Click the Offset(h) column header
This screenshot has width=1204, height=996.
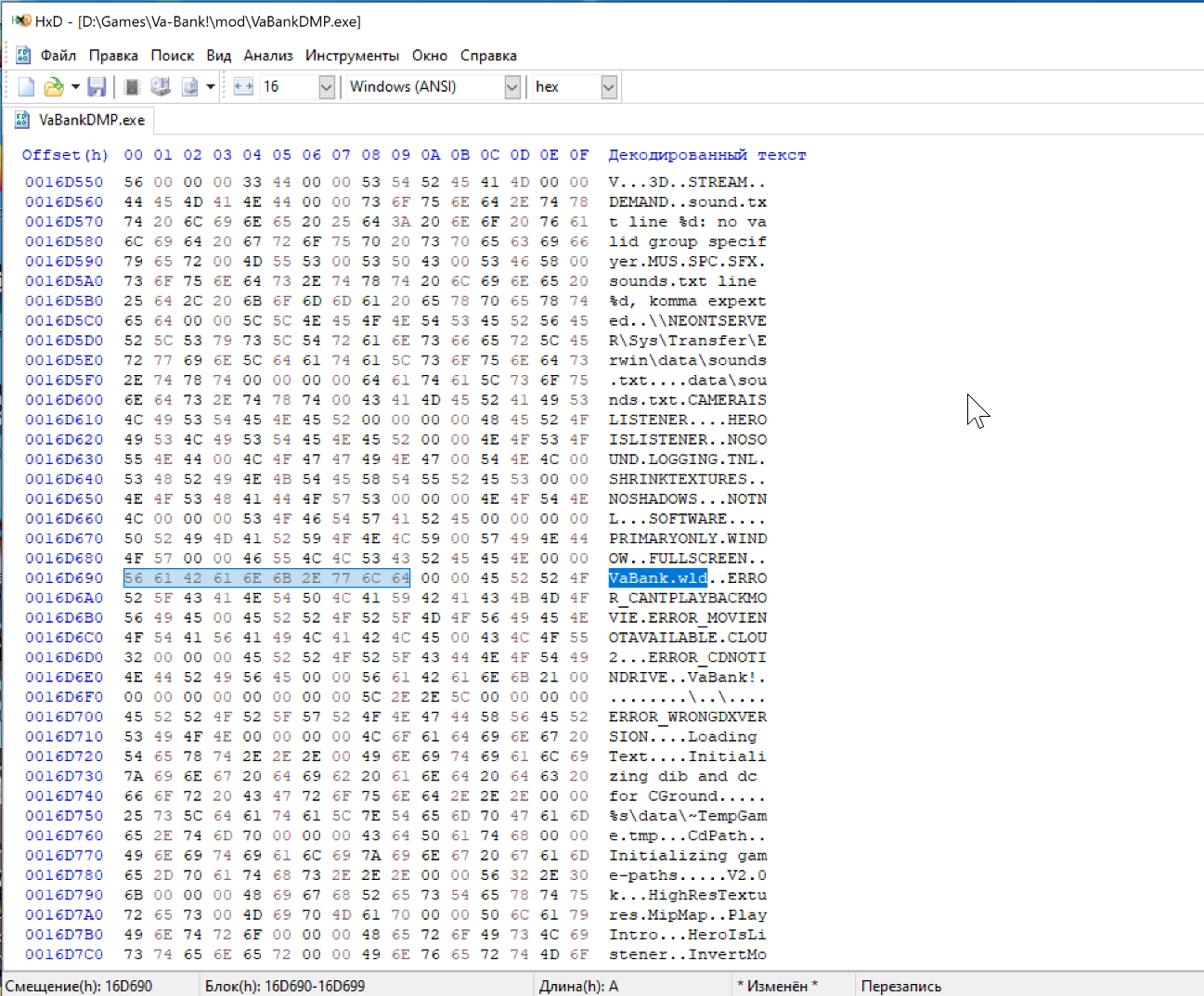pos(65,155)
